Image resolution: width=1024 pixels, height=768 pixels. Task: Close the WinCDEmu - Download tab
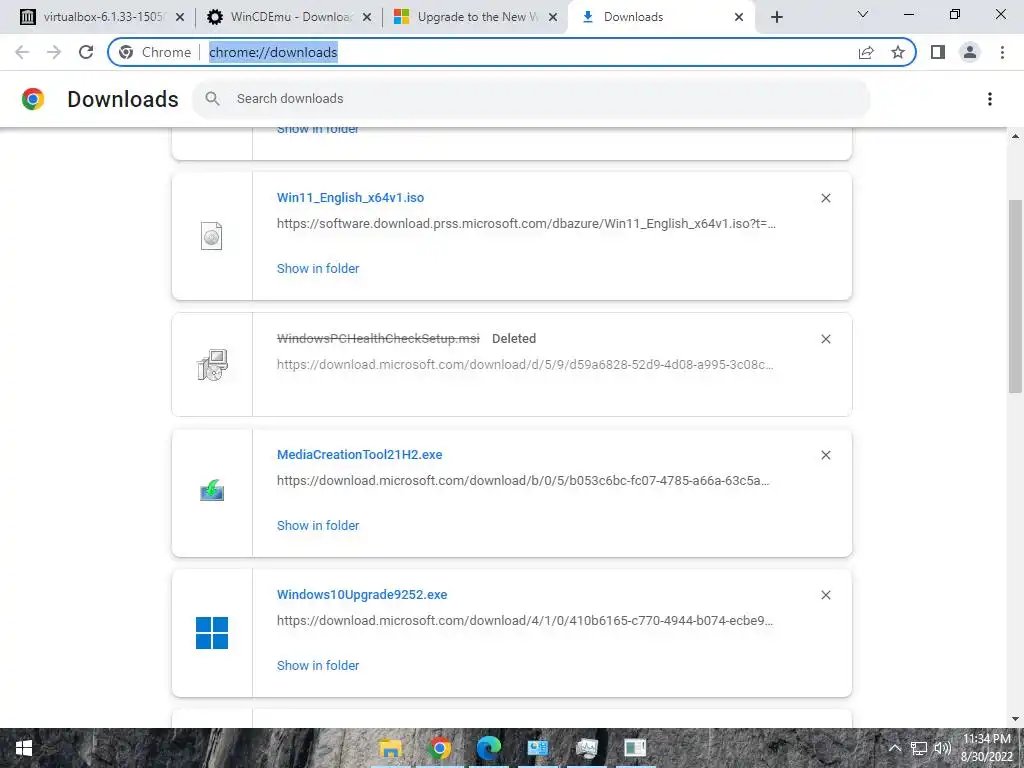coord(367,17)
